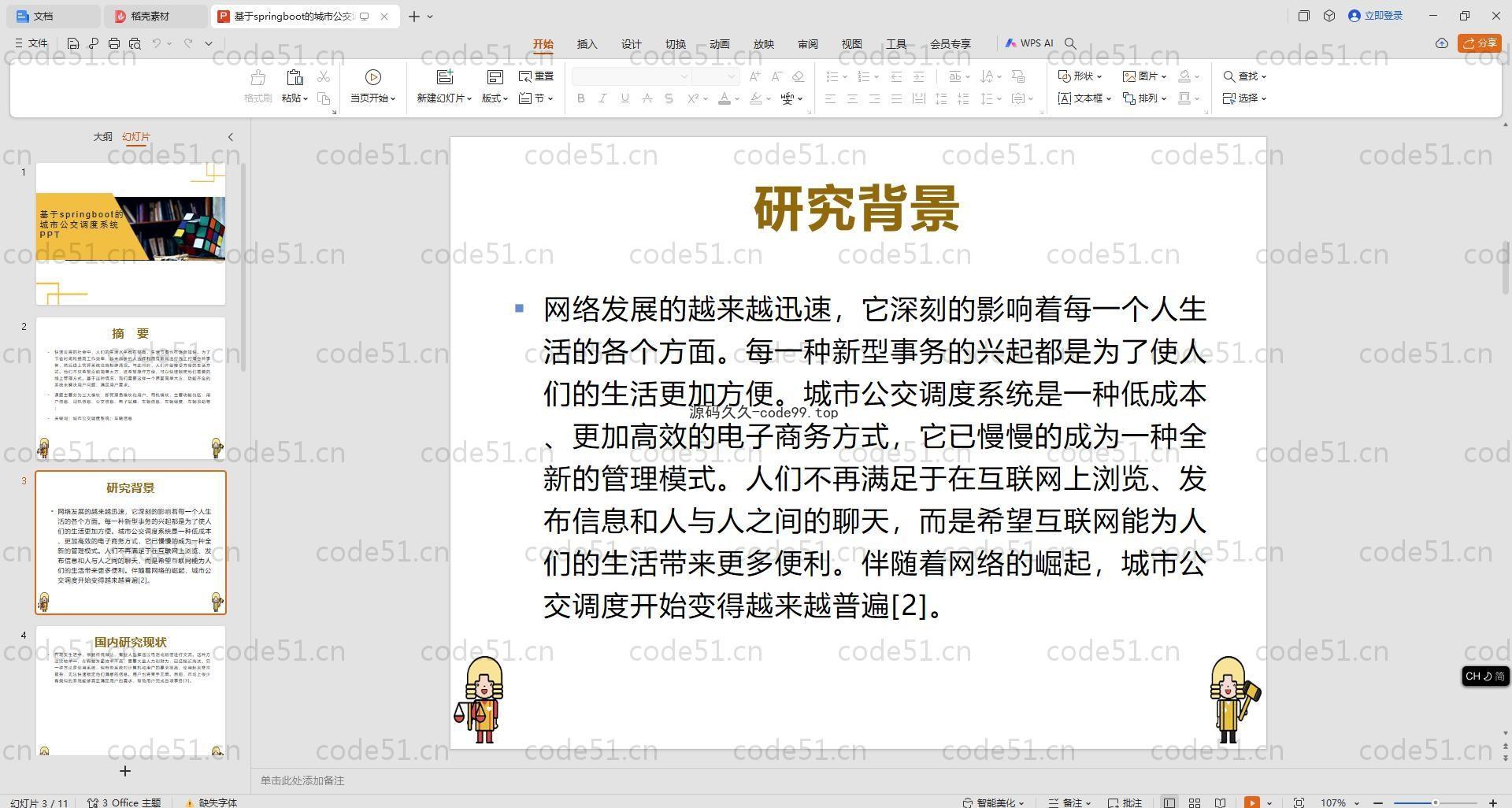
Task: Open Arrange (排列) dropdown
Action: [1144, 98]
